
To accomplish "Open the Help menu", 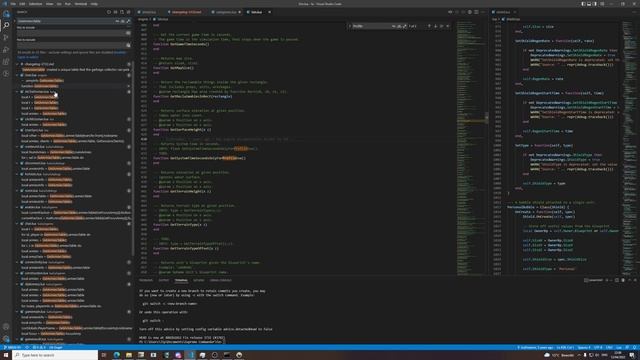I will 94,4.
